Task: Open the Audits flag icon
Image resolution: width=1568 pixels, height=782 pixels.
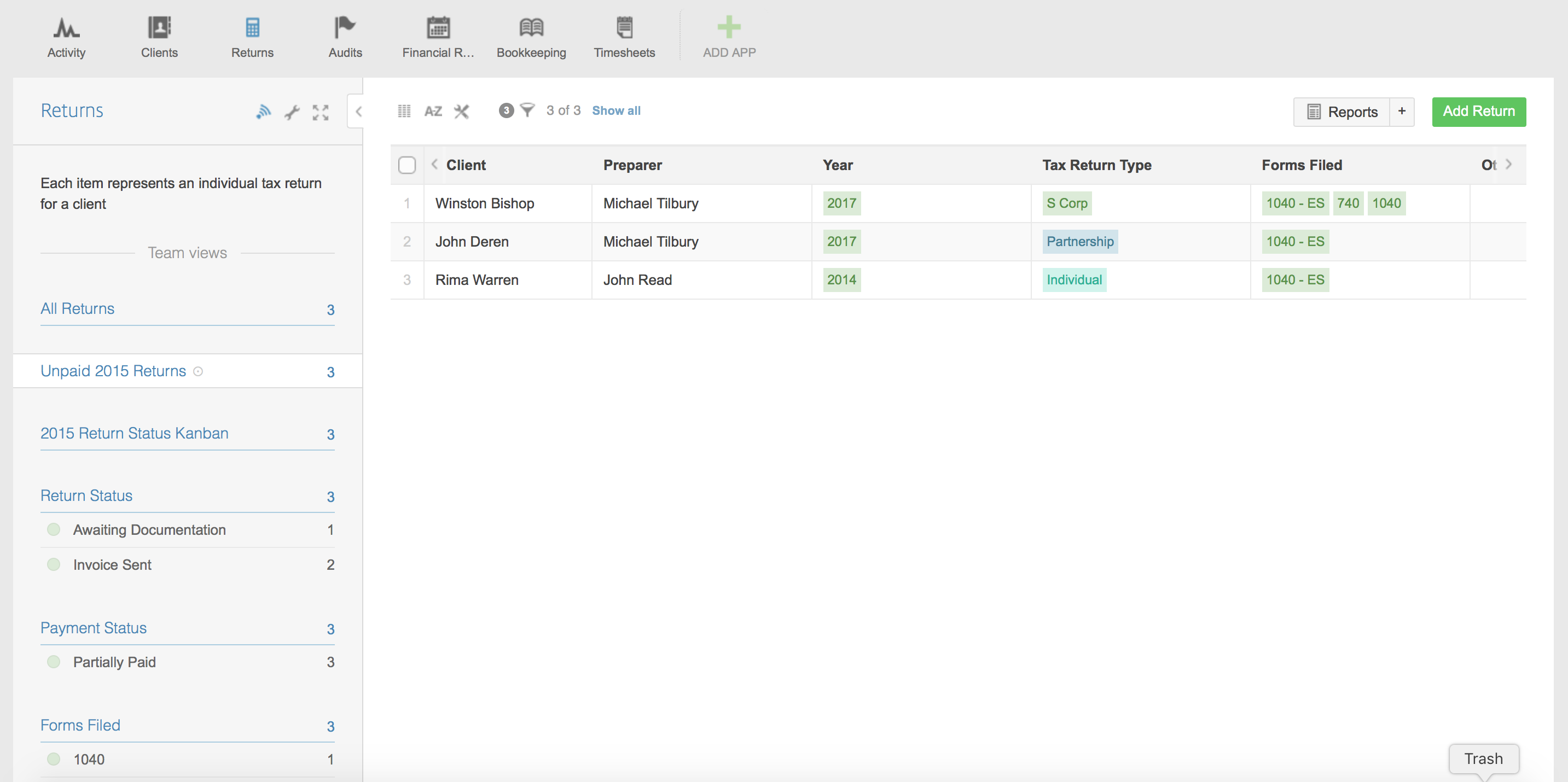Action: (345, 28)
